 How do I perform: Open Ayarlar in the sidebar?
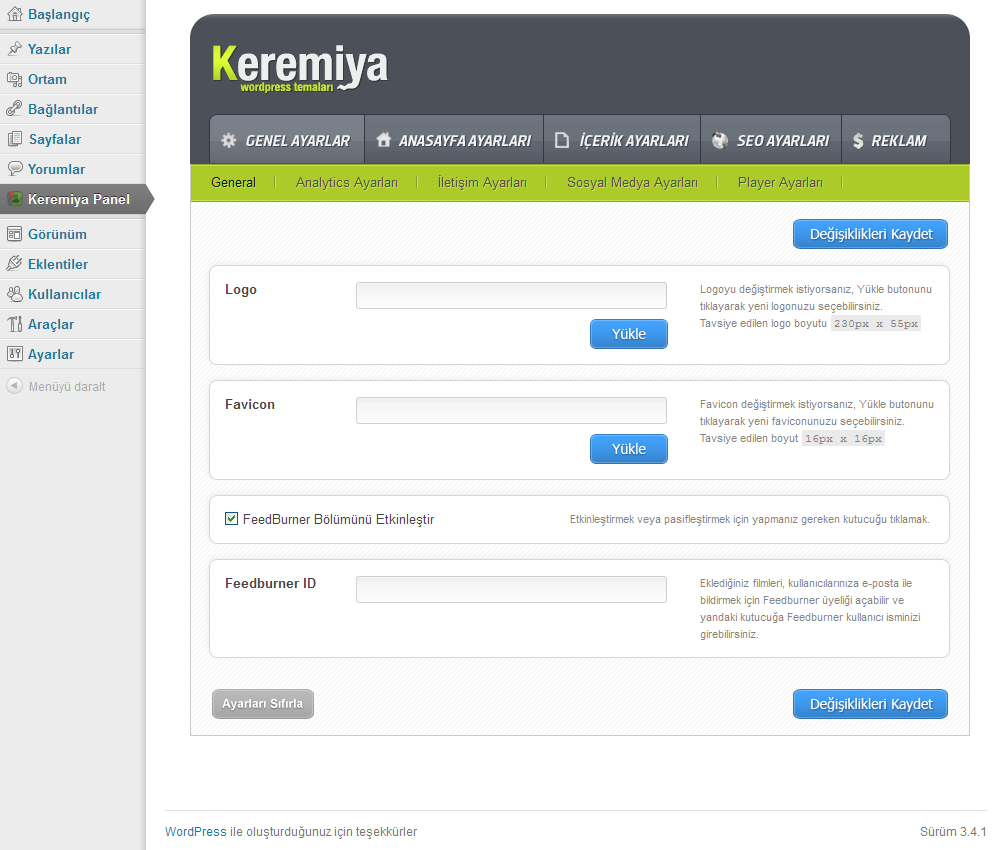[51, 354]
